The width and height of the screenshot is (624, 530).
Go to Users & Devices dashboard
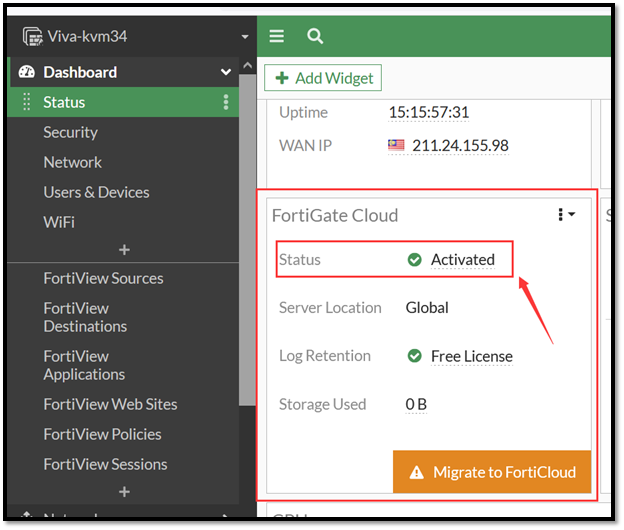[x=96, y=192]
